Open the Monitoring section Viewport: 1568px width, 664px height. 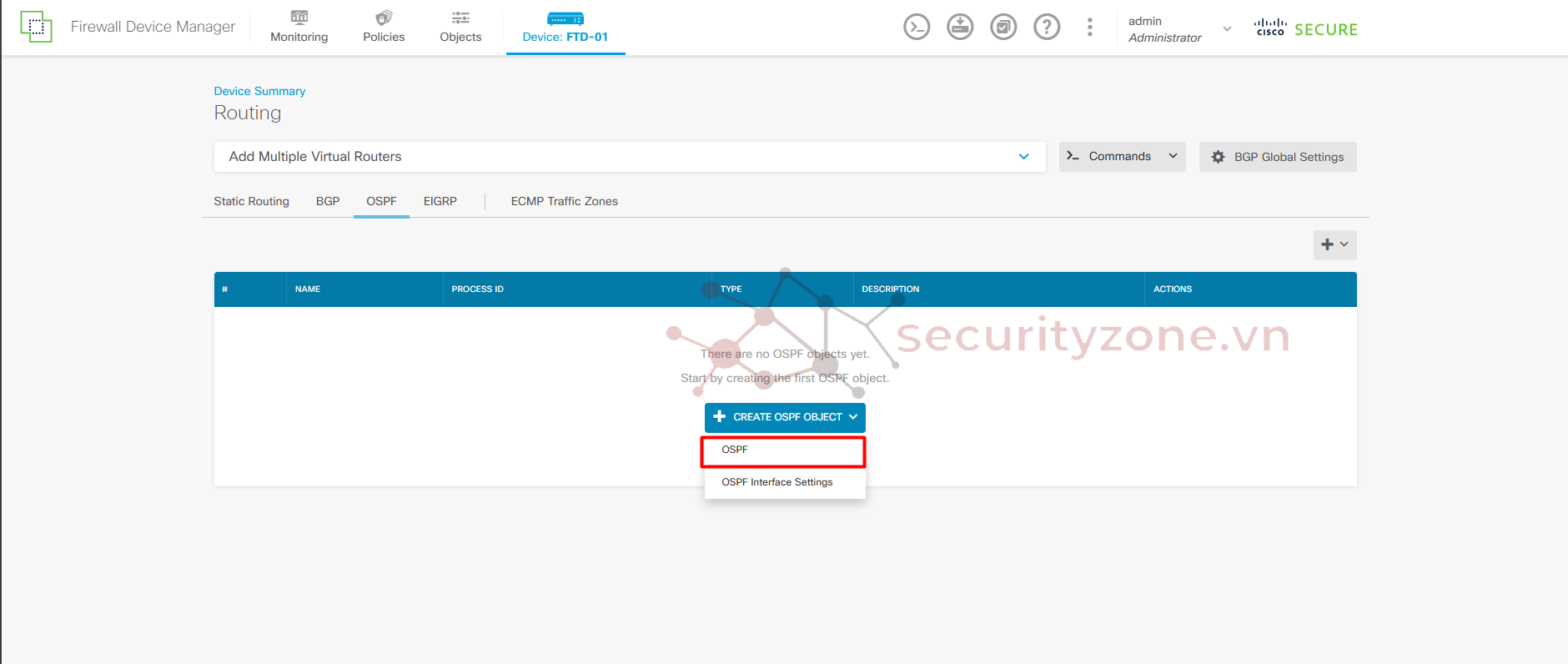click(299, 27)
